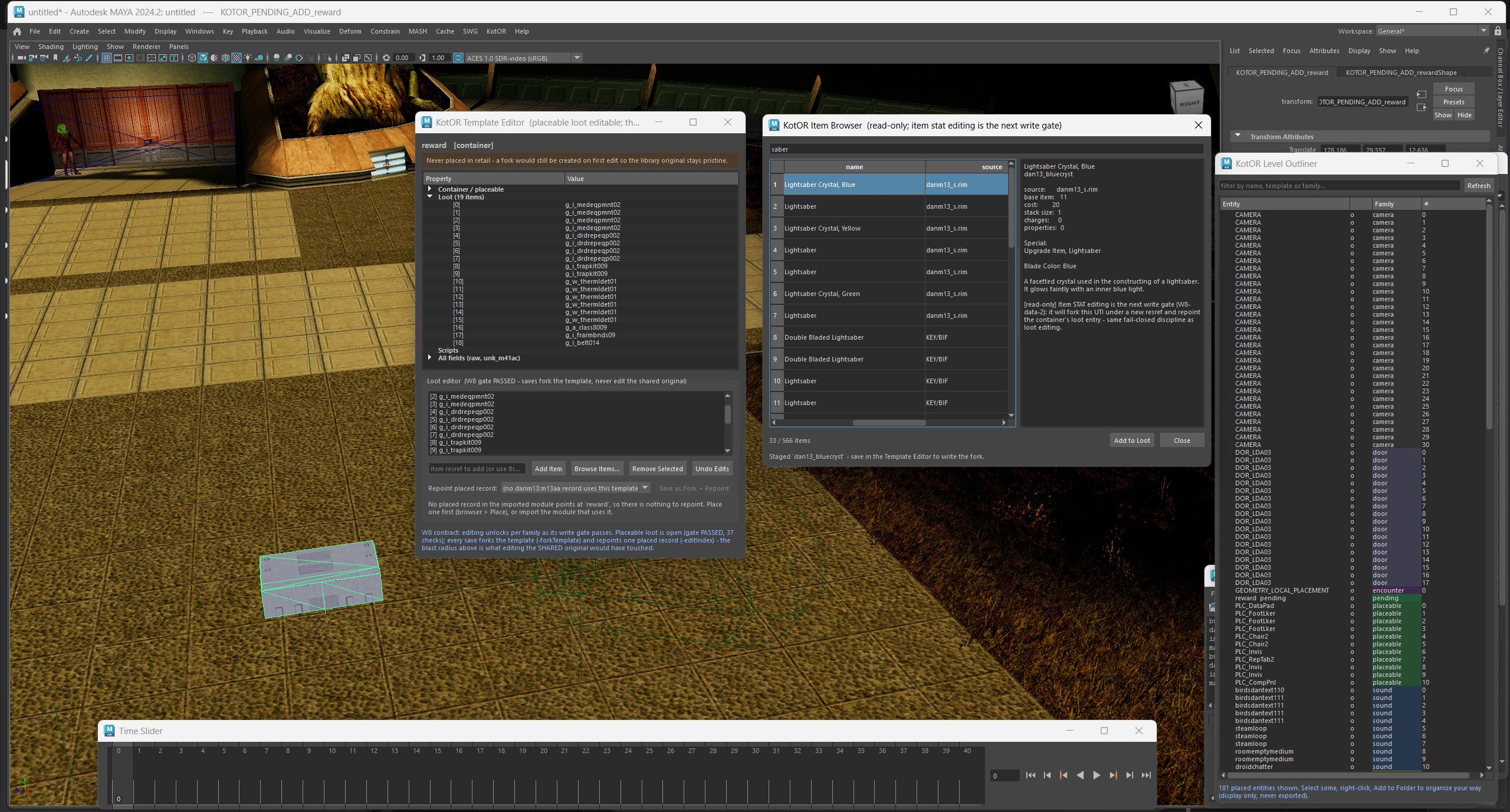This screenshot has height=812, width=1510.
Task: Click the go to start of playback range icon
Action: (1030, 775)
